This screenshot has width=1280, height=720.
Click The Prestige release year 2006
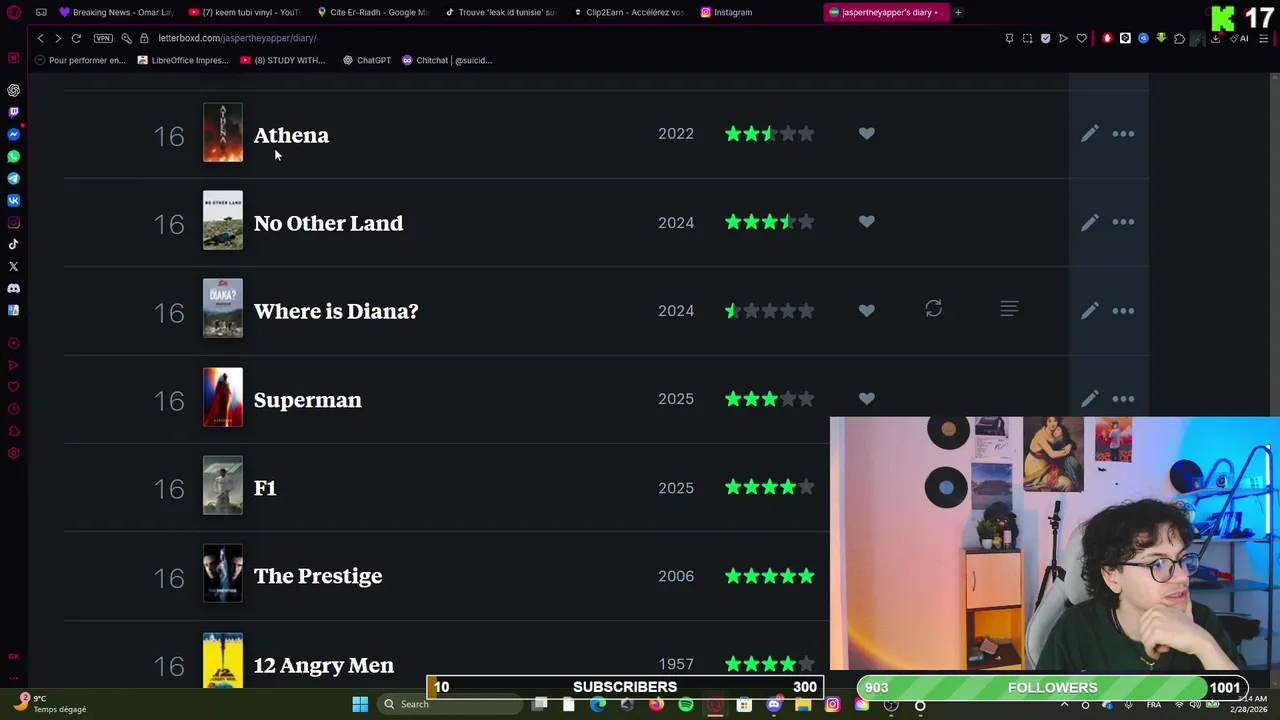click(x=676, y=576)
